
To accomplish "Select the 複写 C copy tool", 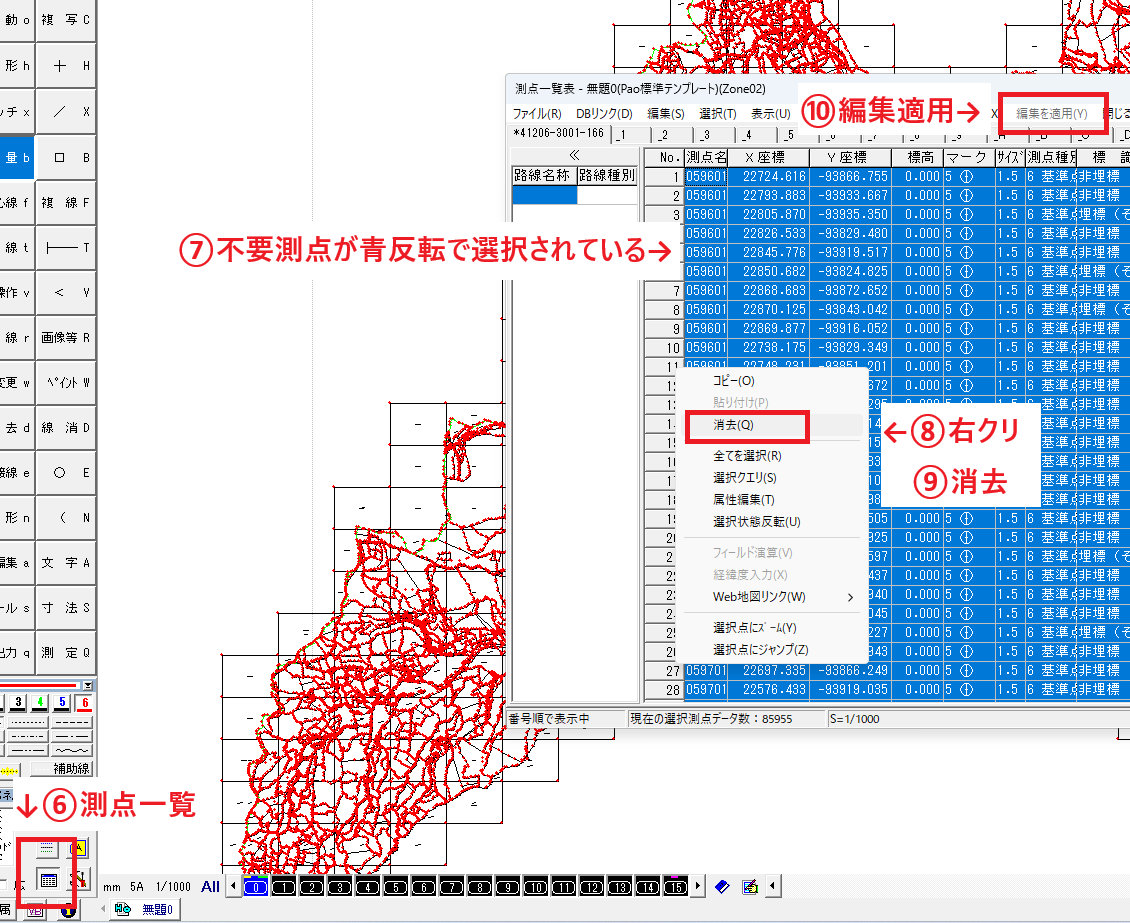I will point(66,20).
